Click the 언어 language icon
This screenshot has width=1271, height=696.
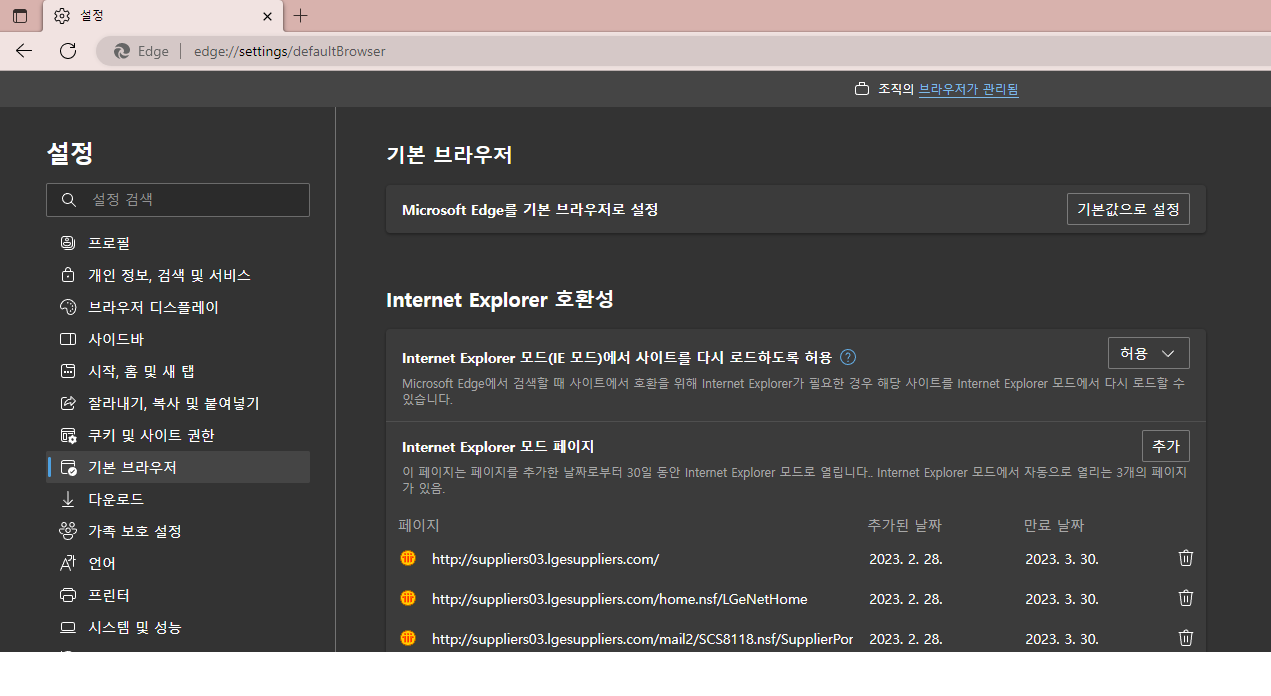[68, 563]
